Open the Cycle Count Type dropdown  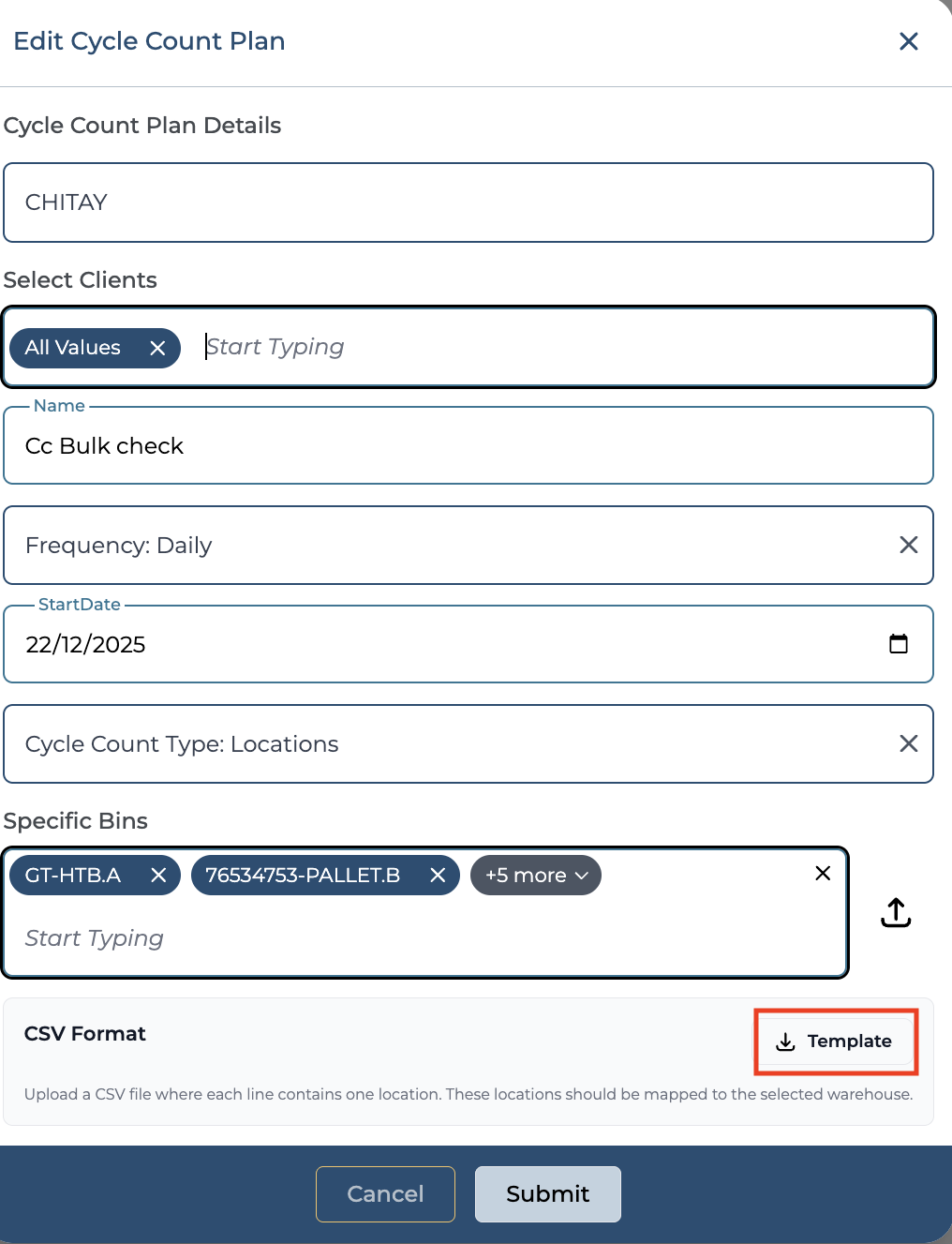click(450, 743)
